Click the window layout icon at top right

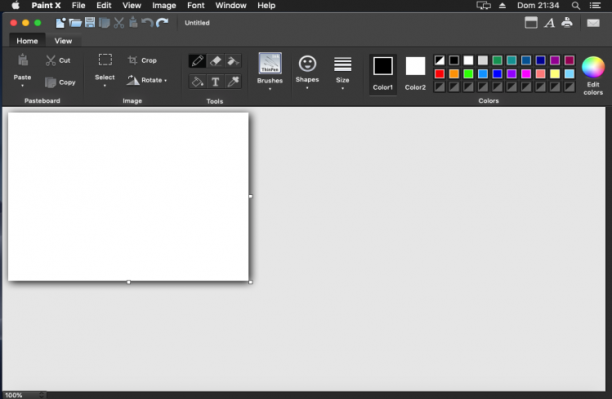pos(531,23)
